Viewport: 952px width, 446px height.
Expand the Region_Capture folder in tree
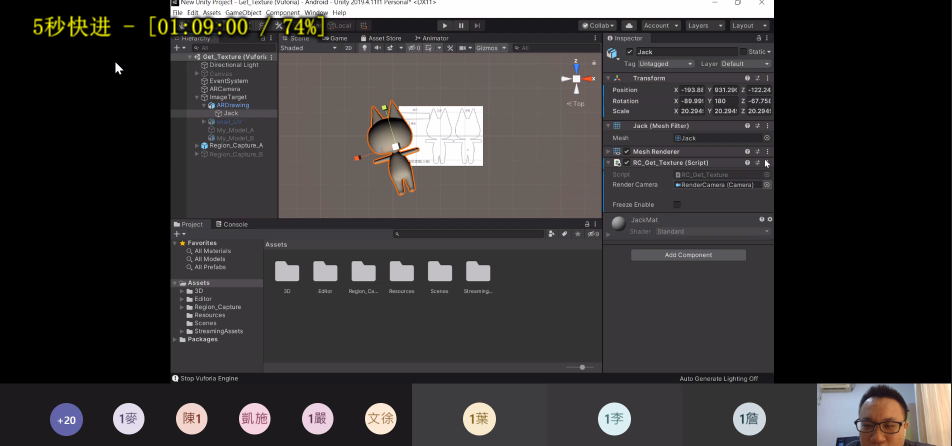tap(181, 307)
